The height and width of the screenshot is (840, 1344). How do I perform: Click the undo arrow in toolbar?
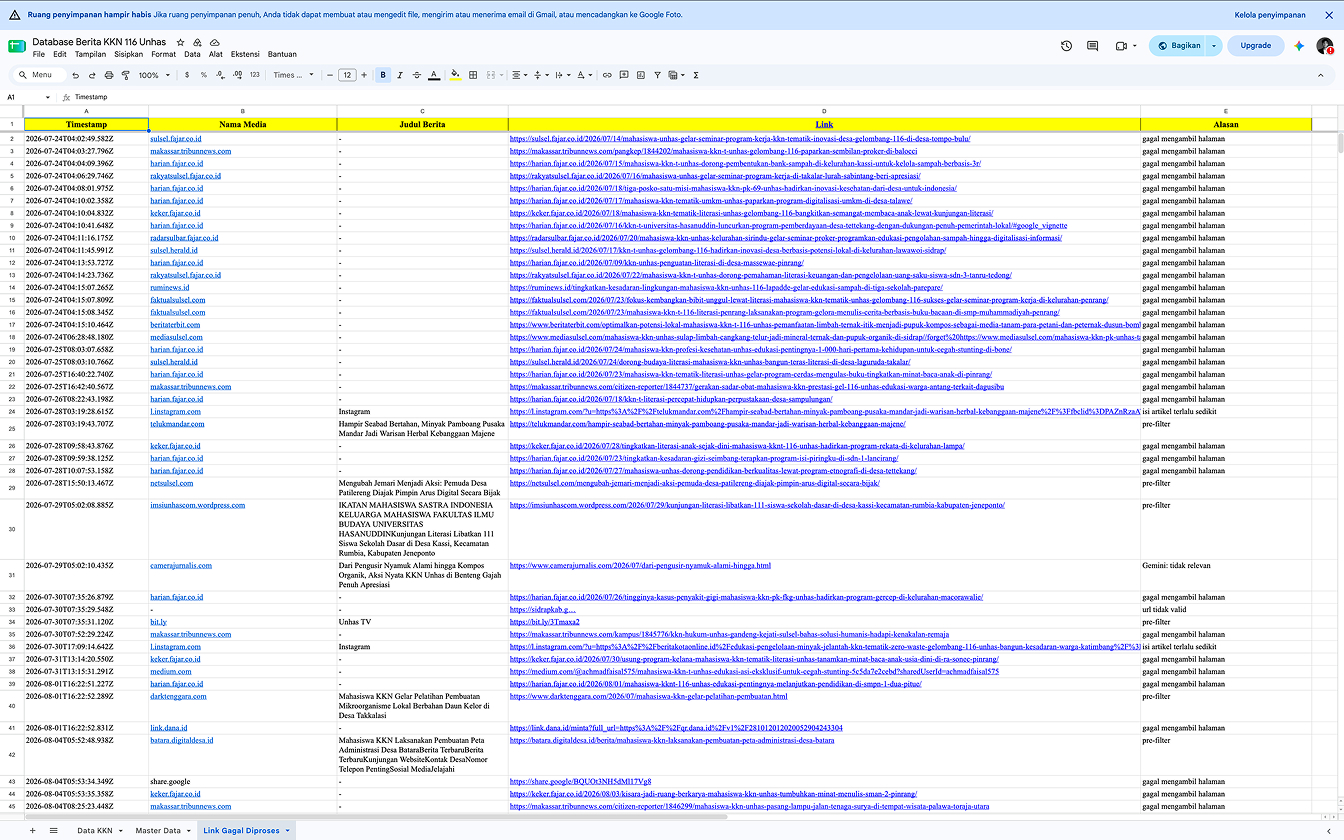click(75, 75)
